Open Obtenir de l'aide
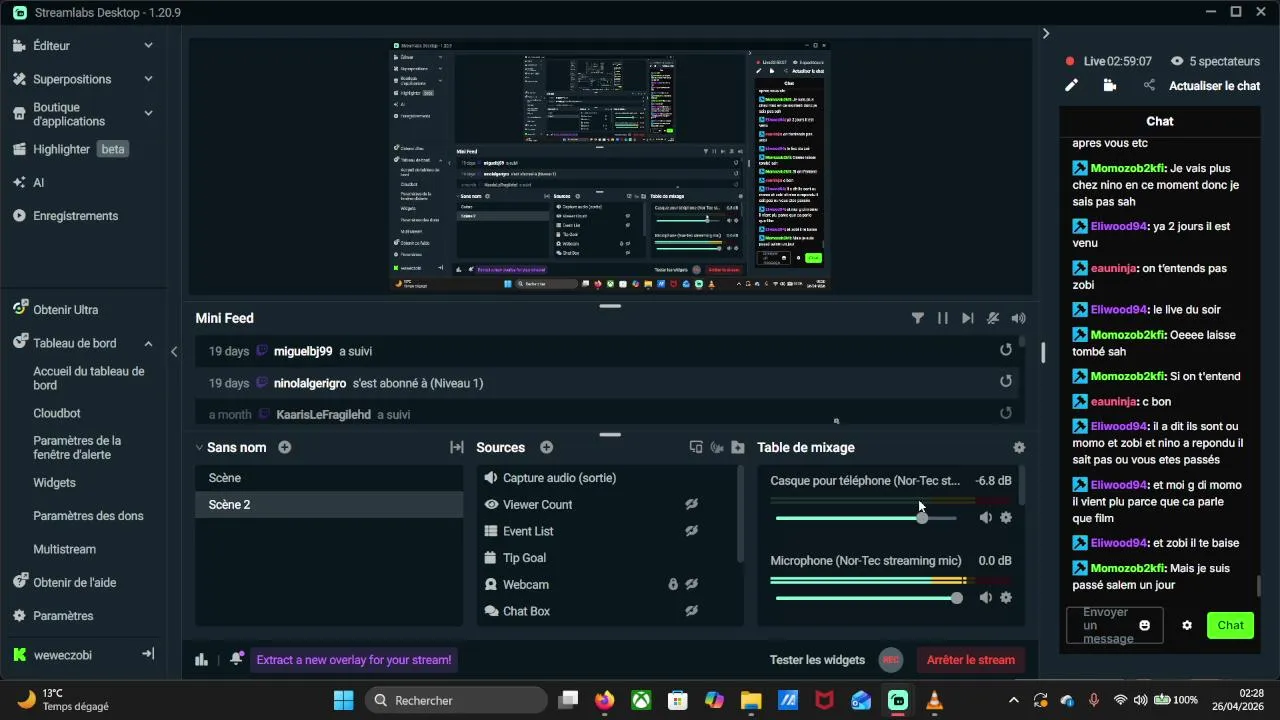The width and height of the screenshot is (1280, 720). coord(74,582)
